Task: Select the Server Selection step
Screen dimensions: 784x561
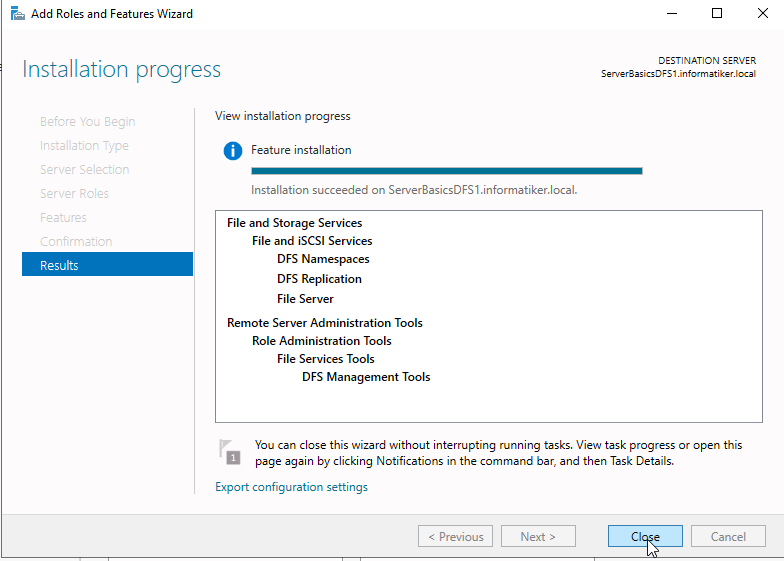Action: coord(84,170)
